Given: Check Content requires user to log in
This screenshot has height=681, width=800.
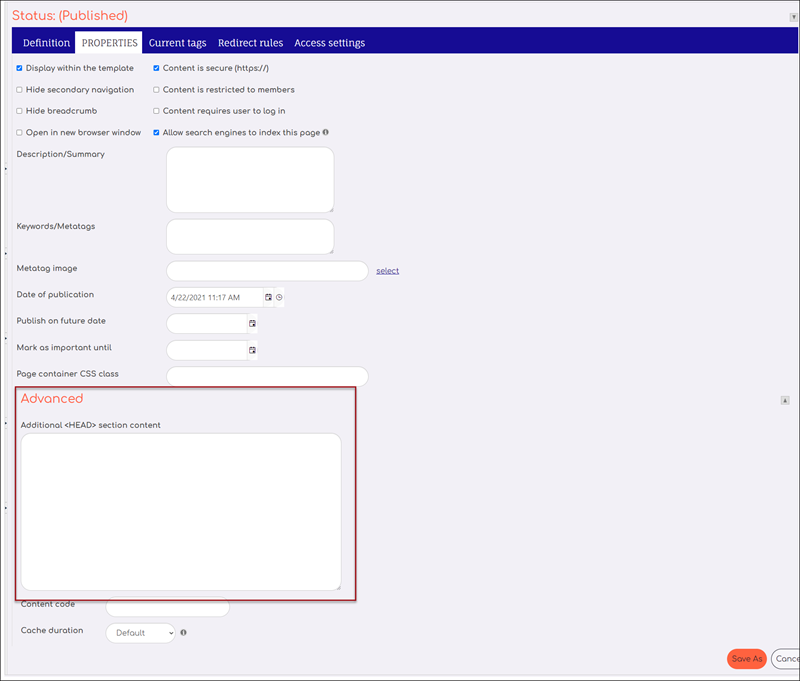Looking at the screenshot, I should 156,111.
